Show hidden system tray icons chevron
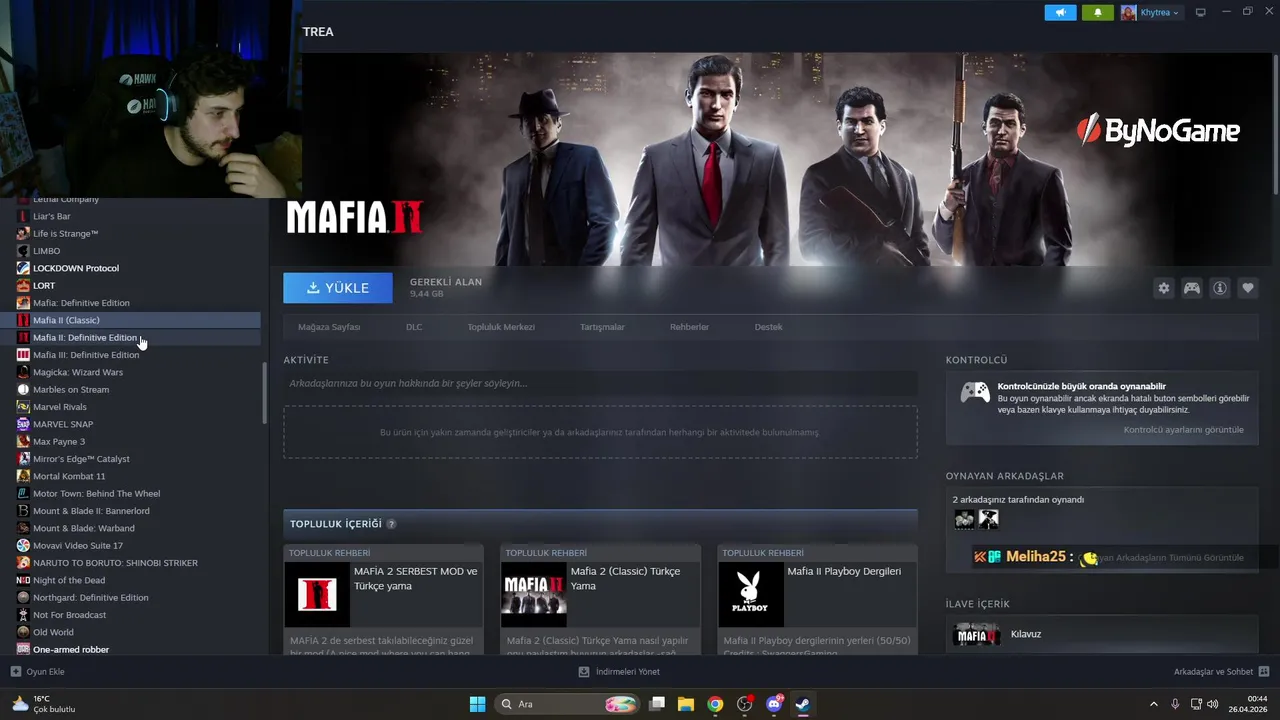 [x=1153, y=704]
